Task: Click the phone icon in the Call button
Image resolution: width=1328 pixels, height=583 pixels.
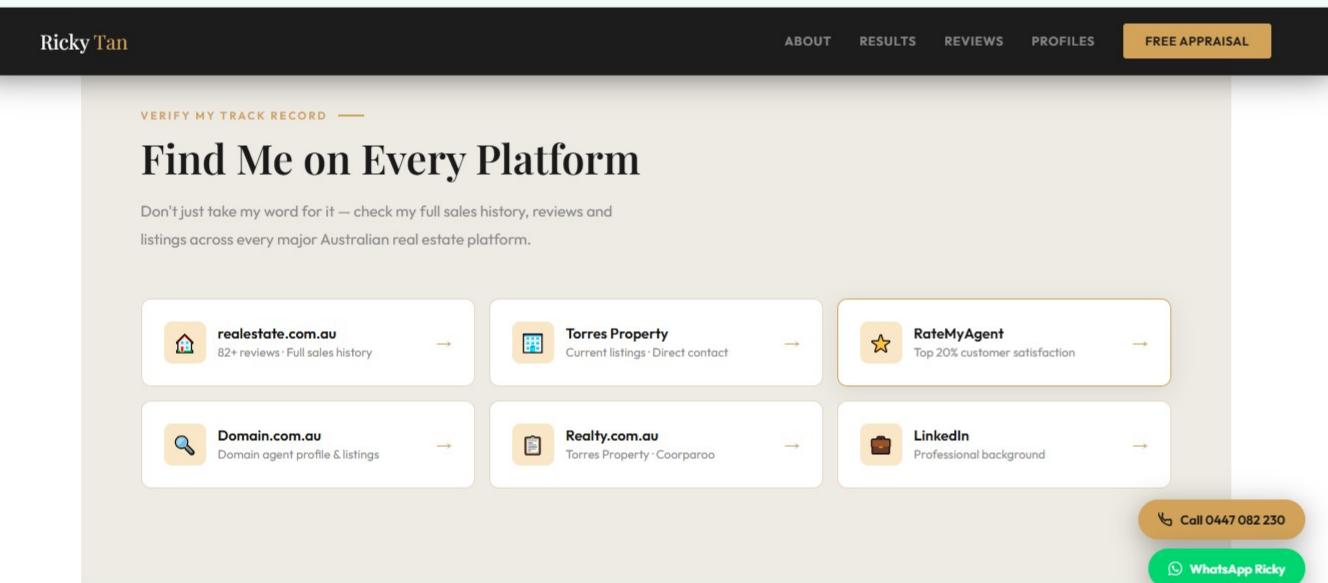Action: tap(1165, 519)
